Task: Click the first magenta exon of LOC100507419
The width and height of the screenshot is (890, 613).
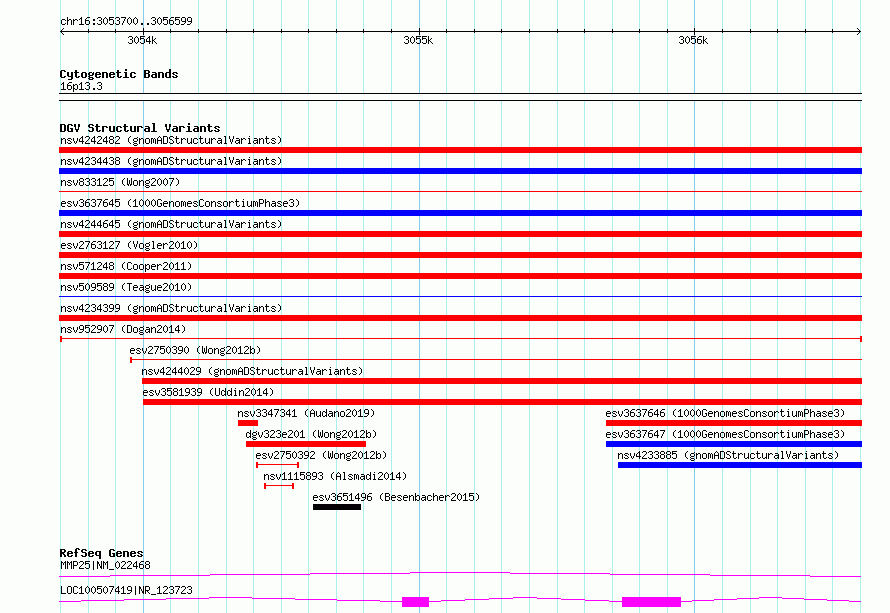Action: coord(415,602)
